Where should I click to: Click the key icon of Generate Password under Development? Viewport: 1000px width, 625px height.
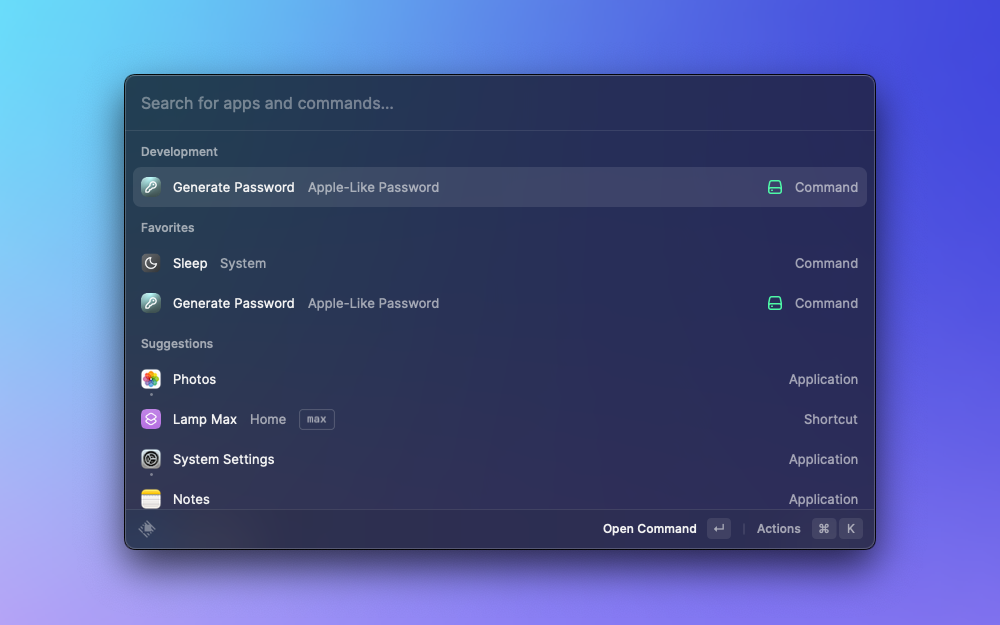tap(151, 187)
